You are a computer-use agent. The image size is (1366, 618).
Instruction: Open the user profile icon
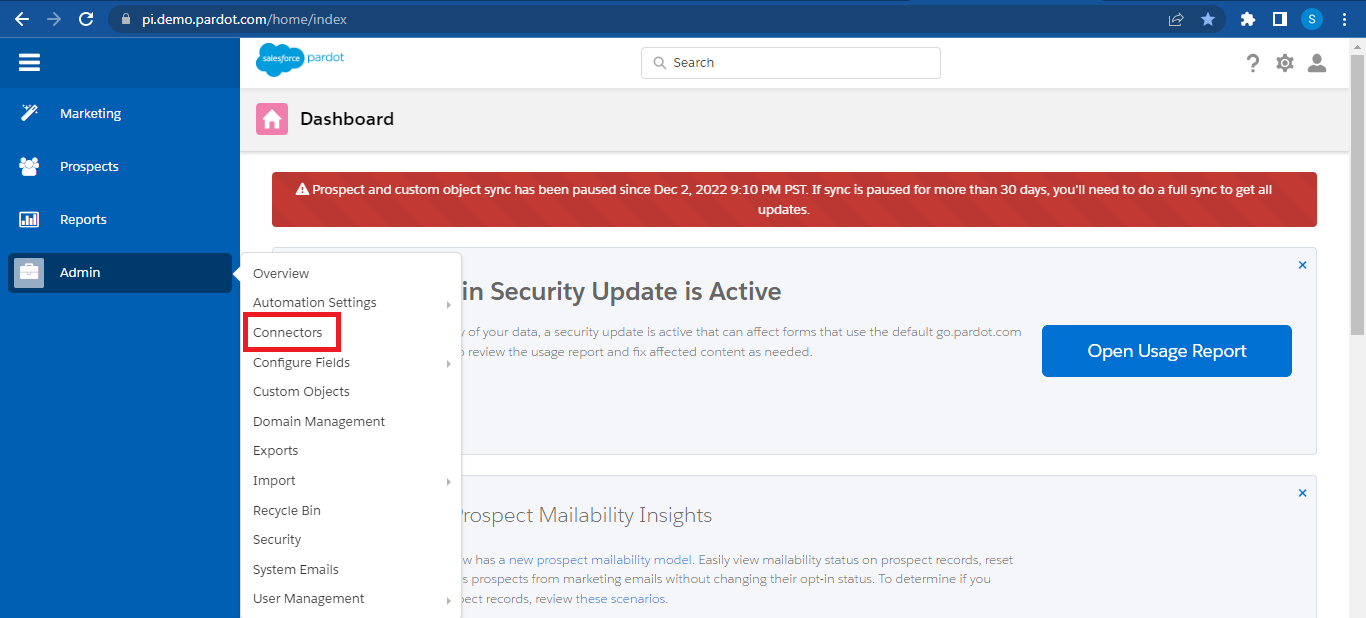(1317, 63)
